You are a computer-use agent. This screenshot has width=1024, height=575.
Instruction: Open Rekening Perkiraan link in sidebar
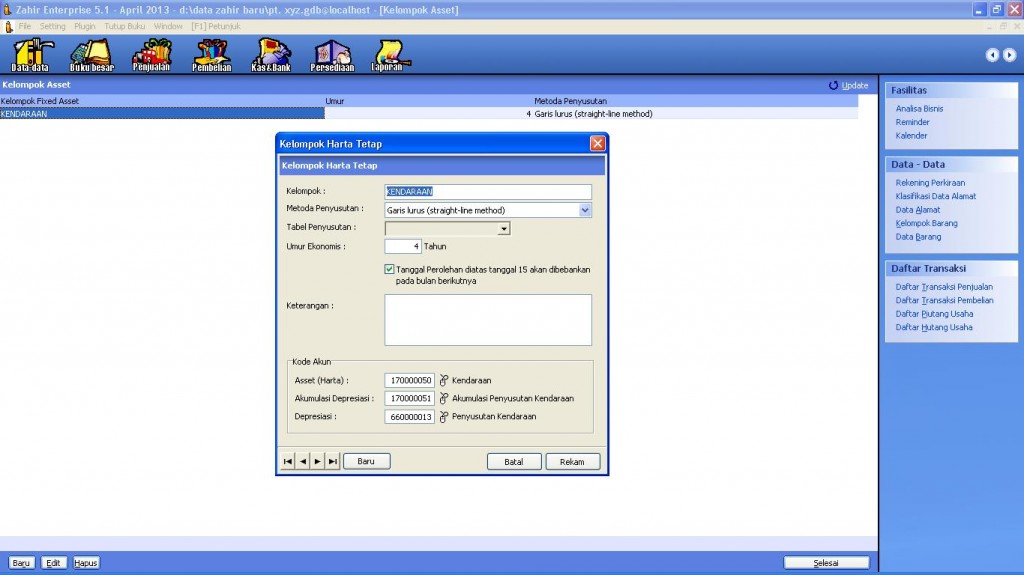[930, 183]
